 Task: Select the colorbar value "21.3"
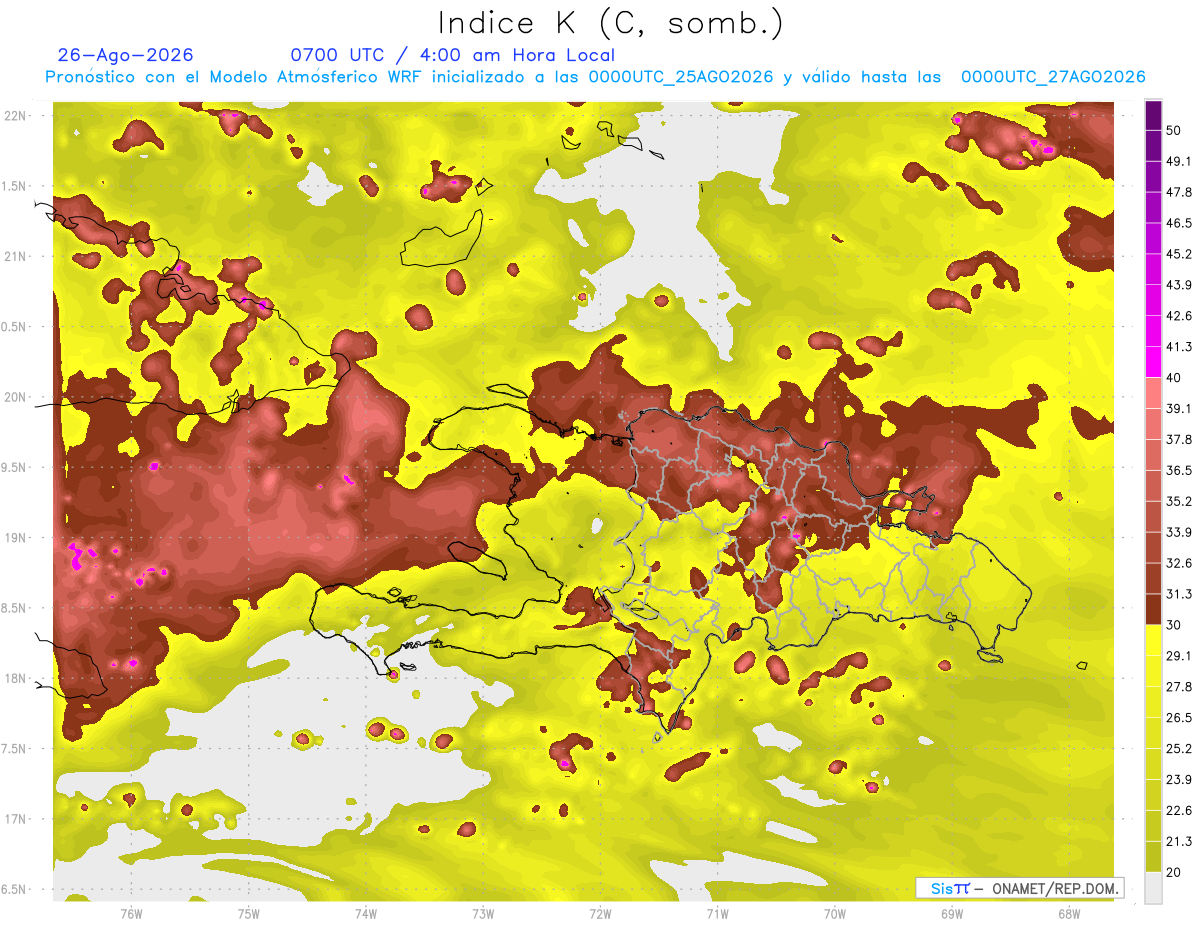pos(1178,841)
